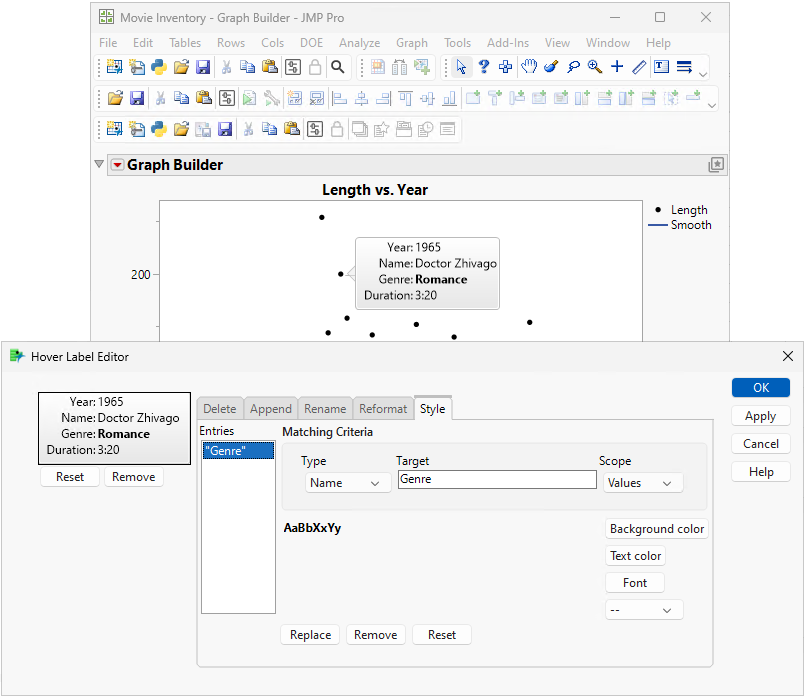The width and height of the screenshot is (804, 696).
Task: Open the Analyze menu
Action: click(x=359, y=43)
